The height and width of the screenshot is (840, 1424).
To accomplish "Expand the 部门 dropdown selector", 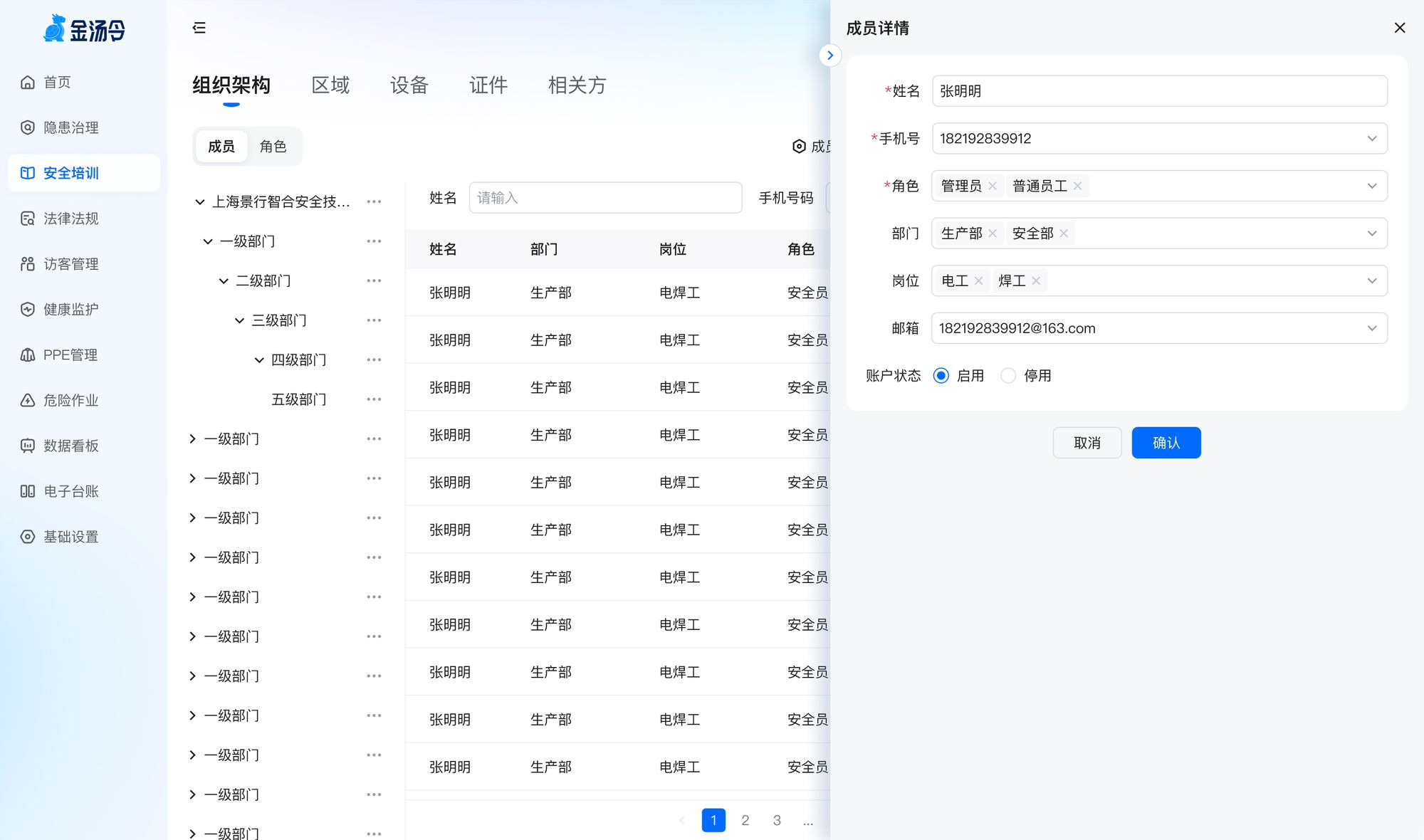I will [1371, 233].
